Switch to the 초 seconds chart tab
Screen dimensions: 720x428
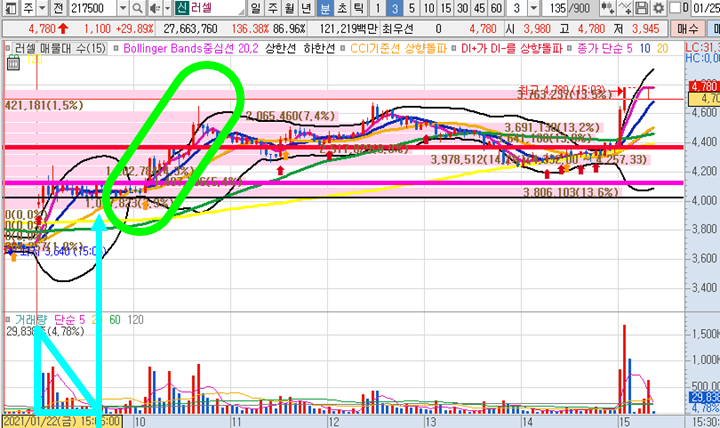342,8
